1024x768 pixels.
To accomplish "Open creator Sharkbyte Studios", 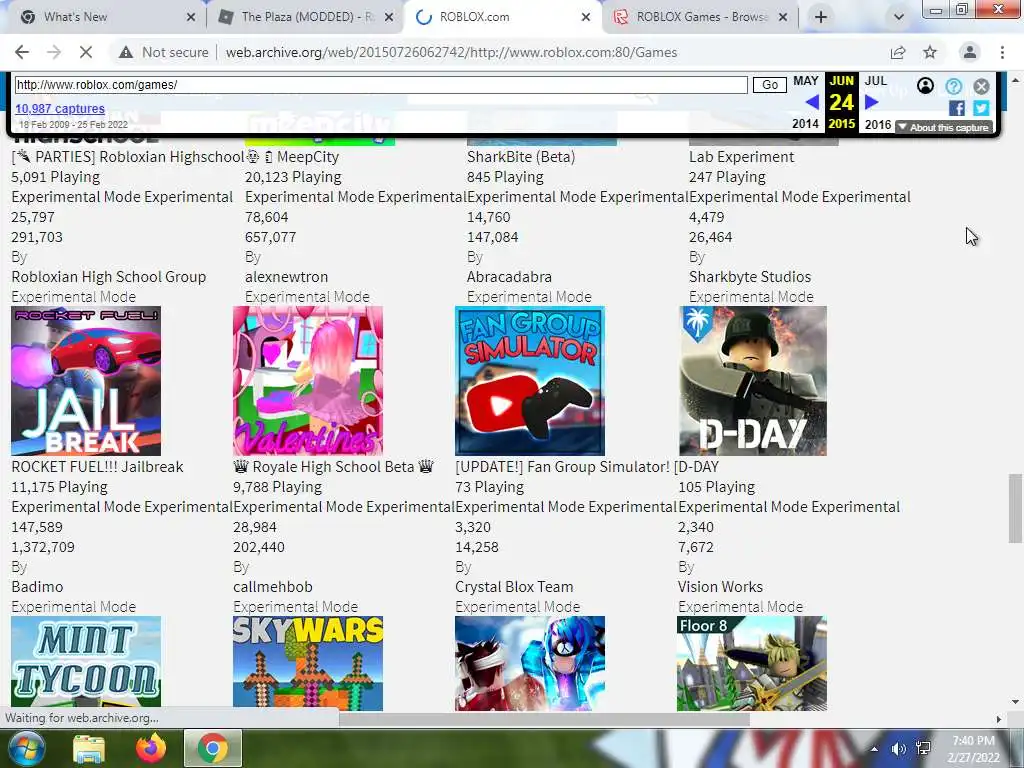I will point(750,277).
